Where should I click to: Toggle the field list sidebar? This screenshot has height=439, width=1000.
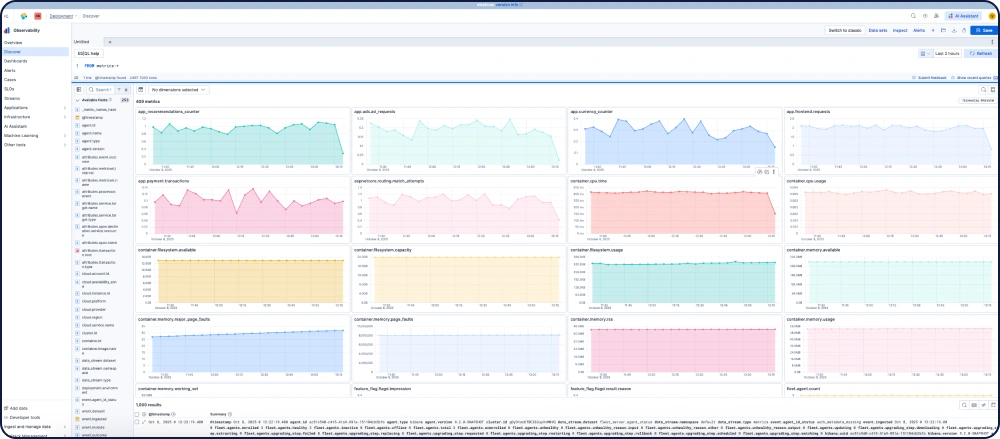coord(79,90)
